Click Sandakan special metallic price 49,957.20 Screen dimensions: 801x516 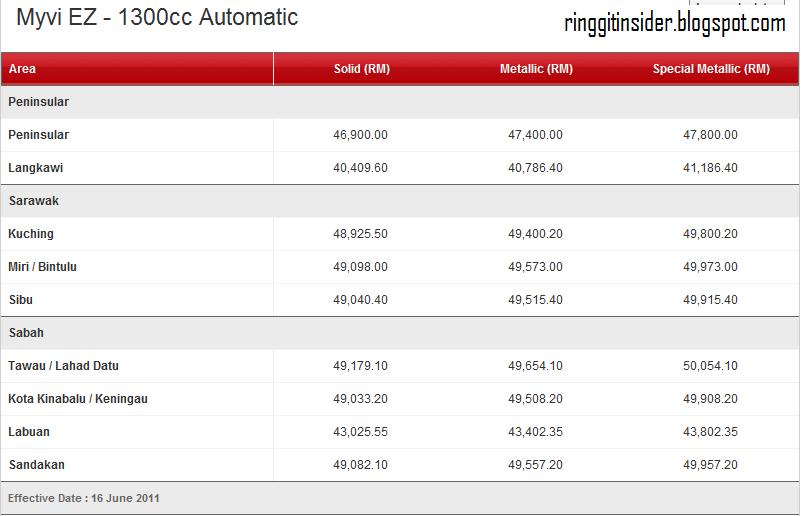coord(710,465)
